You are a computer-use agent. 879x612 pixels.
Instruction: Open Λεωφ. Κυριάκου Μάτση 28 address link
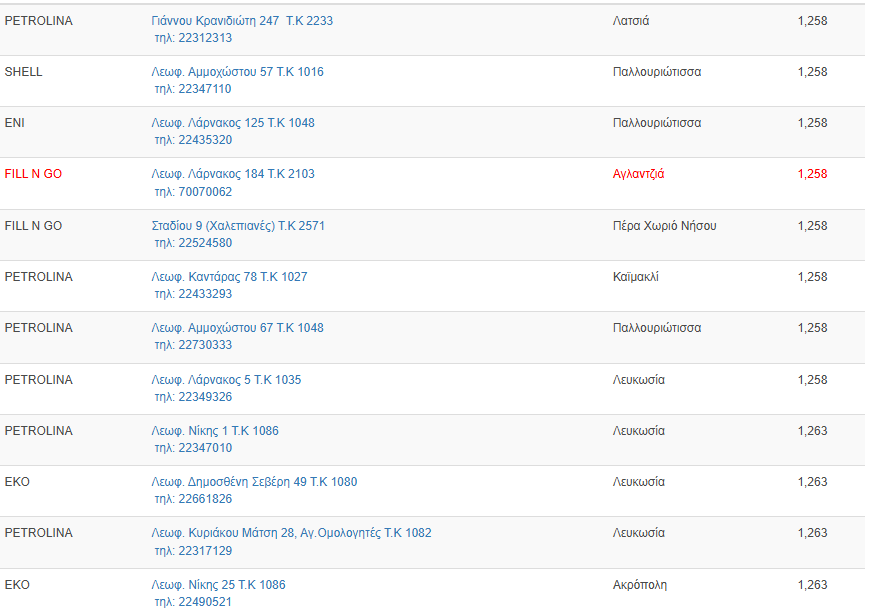[291, 533]
